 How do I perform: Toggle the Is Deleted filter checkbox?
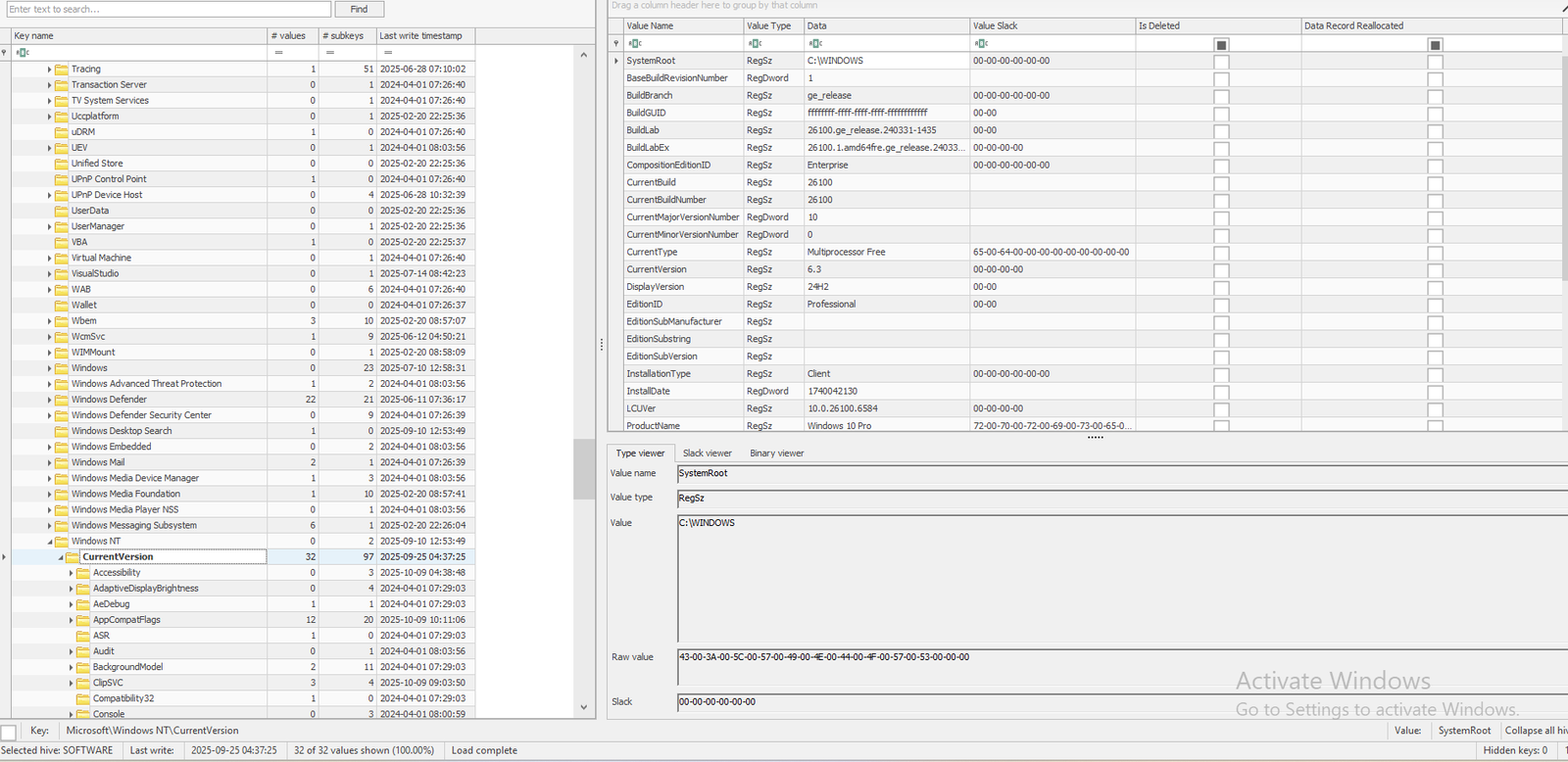(1221, 45)
